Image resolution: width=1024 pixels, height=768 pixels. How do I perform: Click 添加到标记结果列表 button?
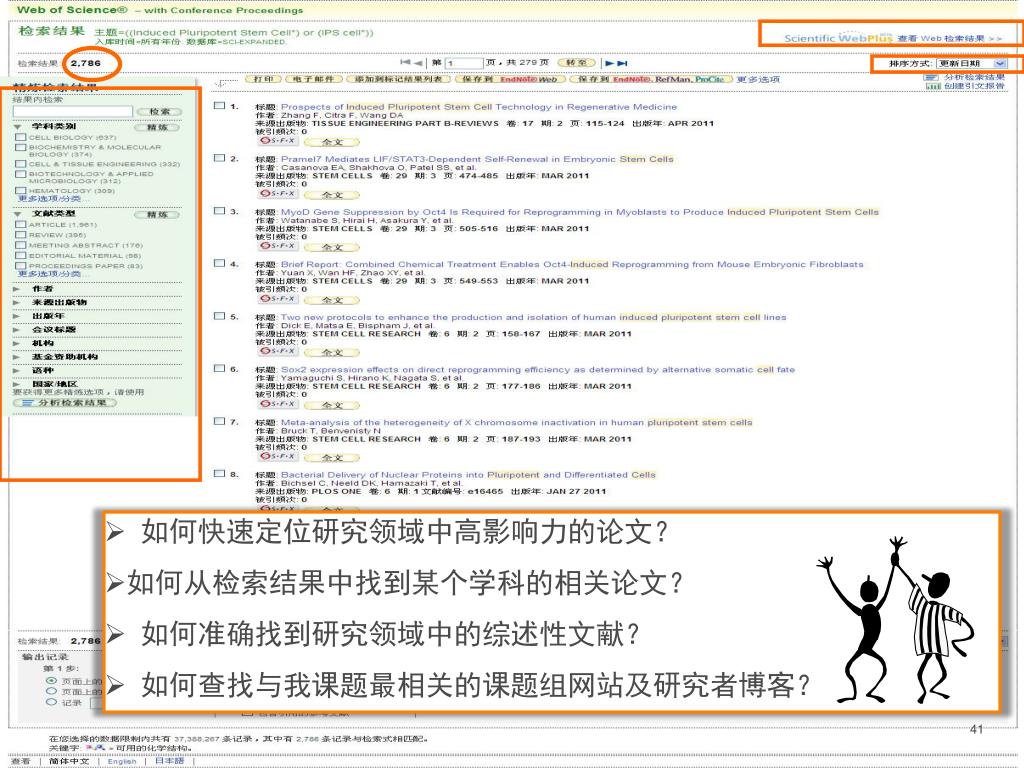(x=398, y=79)
